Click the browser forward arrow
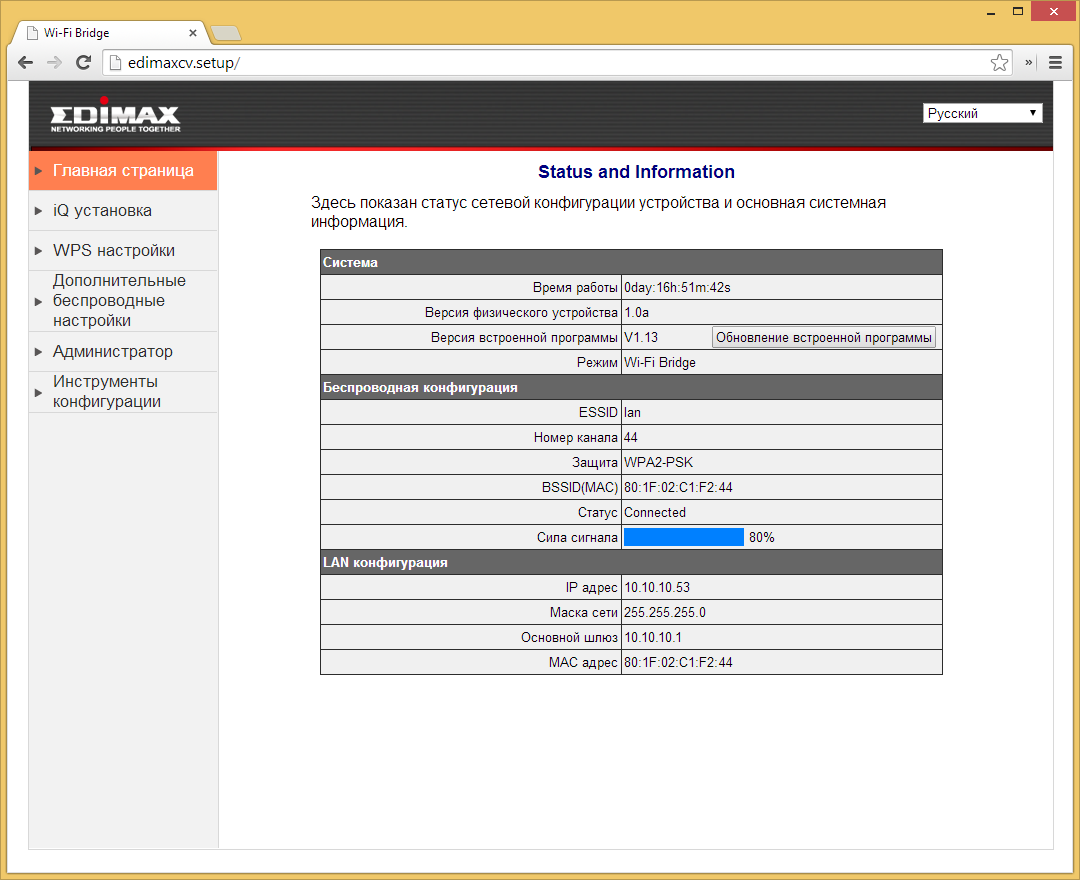The width and height of the screenshot is (1080, 880). click(x=54, y=63)
